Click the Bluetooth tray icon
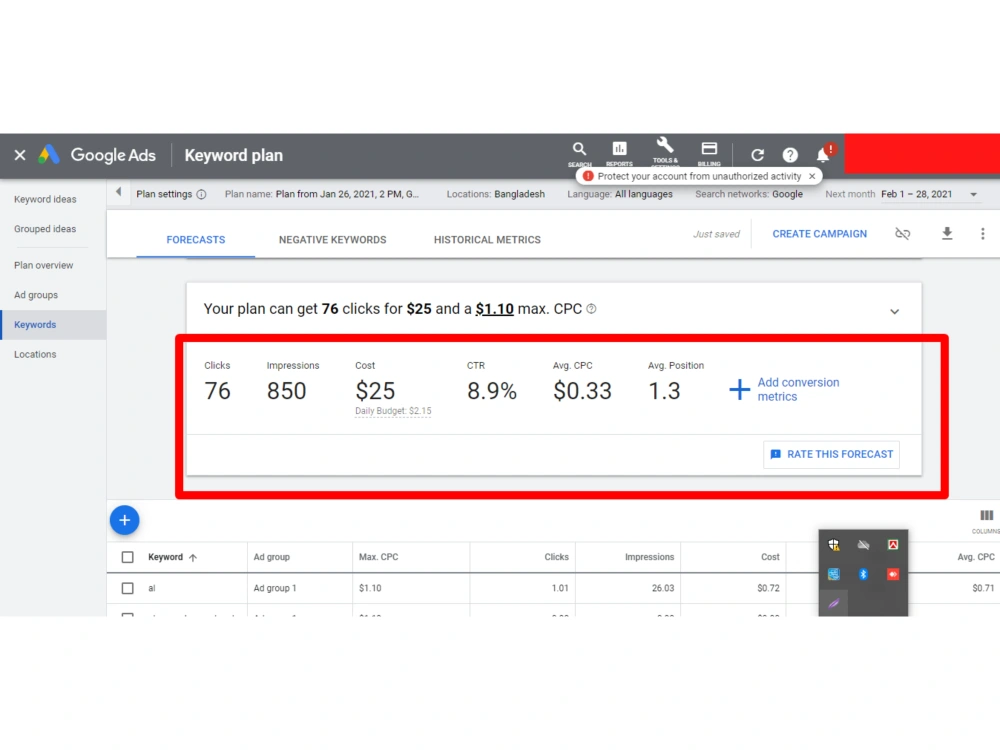 tap(863, 575)
